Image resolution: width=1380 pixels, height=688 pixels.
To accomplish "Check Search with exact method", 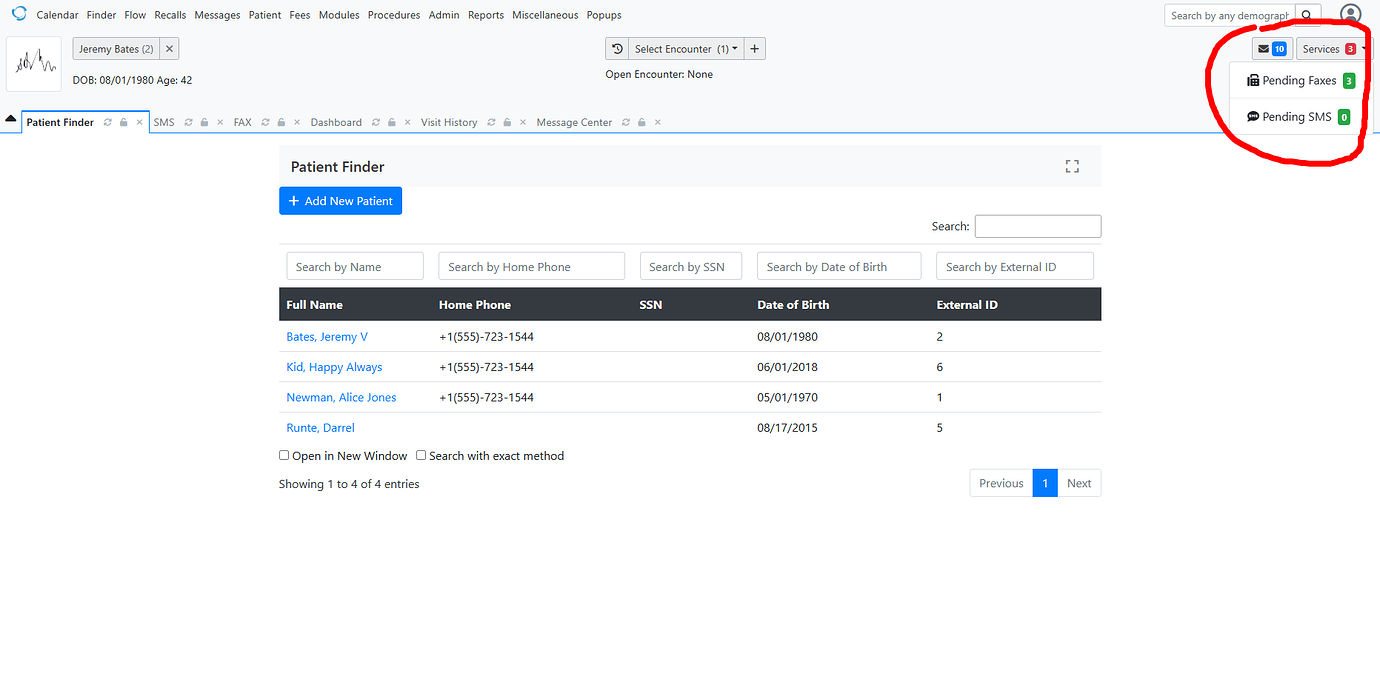I will point(421,455).
